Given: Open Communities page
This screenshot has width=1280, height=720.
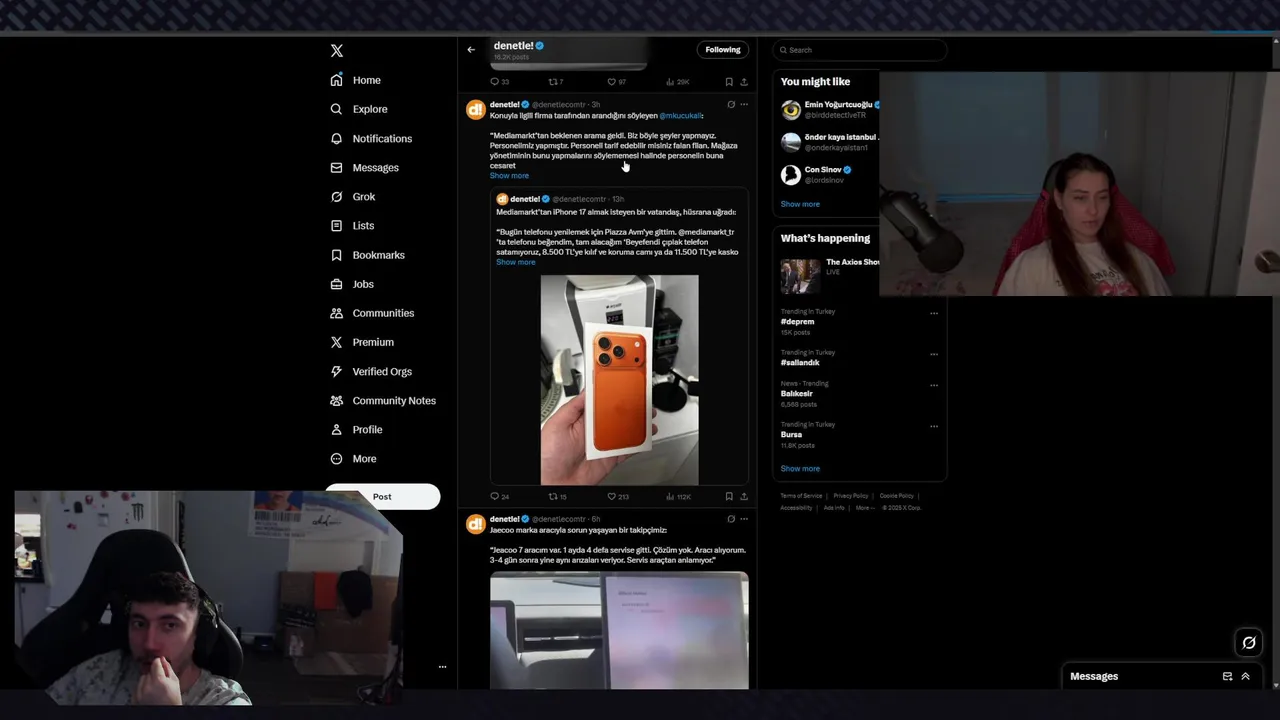Looking at the screenshot, I should (372, 313).
